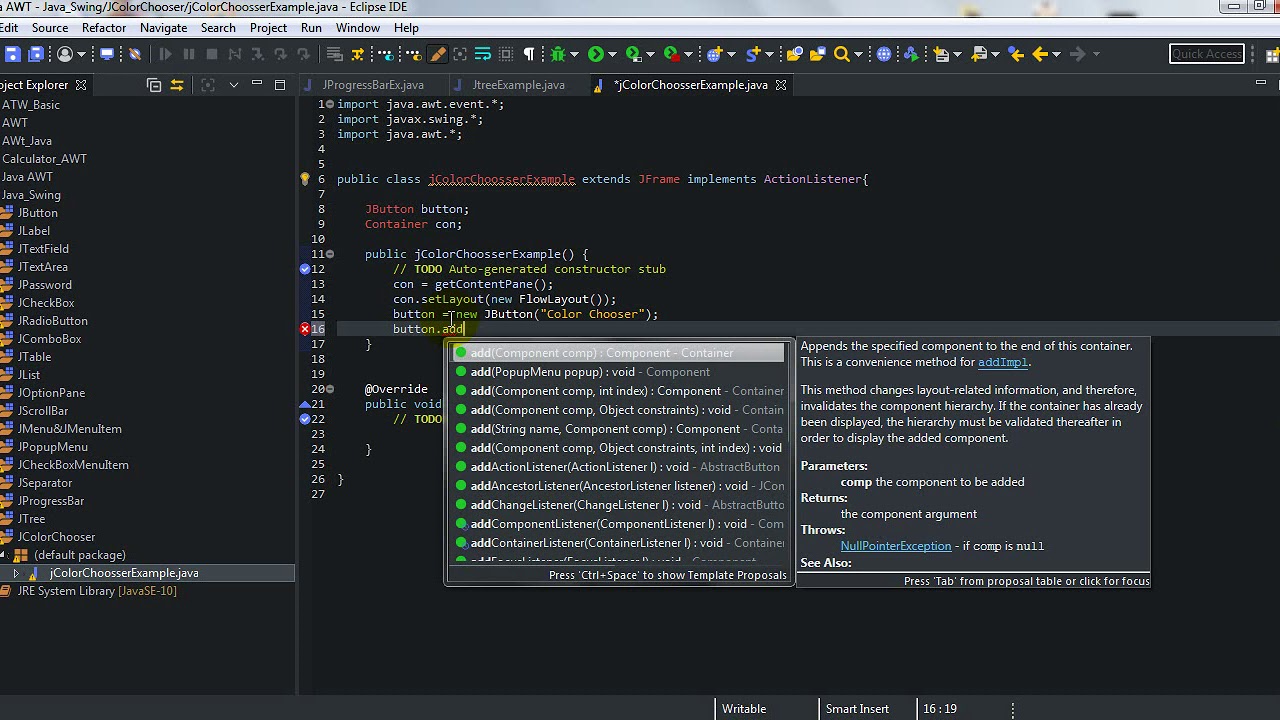Click the Search magnifier toolbar icon

842,54
